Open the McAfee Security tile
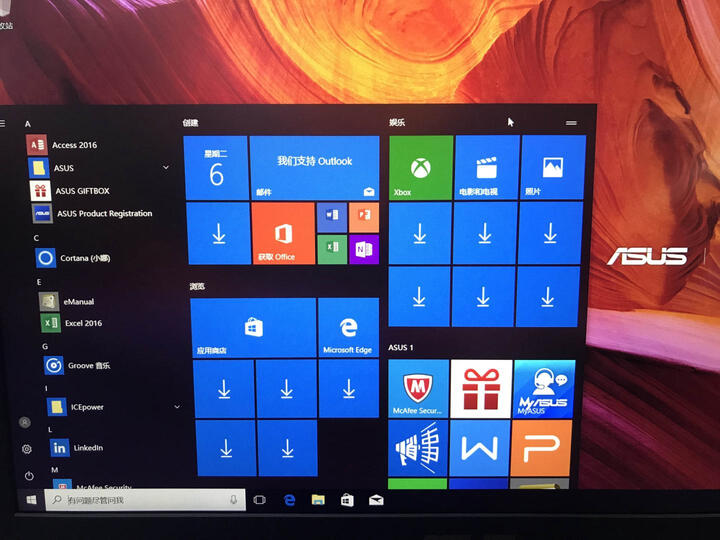This screenshot has width=720, height=540. [x=418, y=388]
